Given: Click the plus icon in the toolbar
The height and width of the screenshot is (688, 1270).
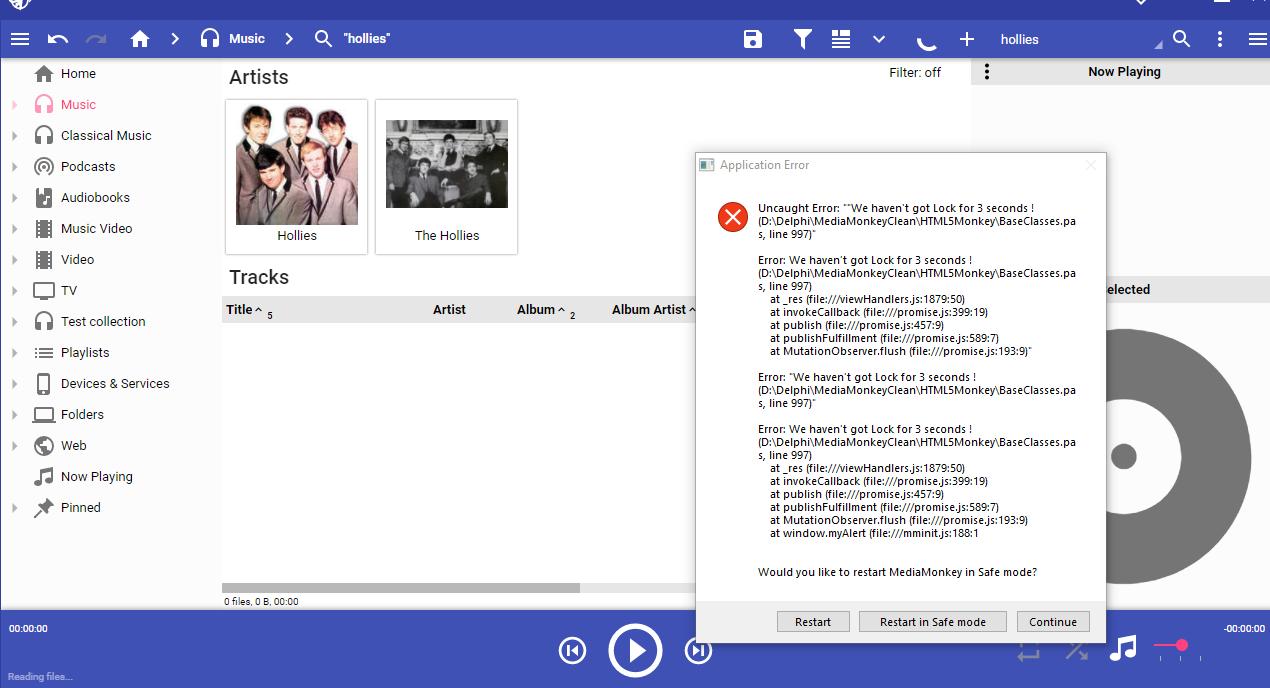Looking at the screenshot, I should [x=966, y=39].
